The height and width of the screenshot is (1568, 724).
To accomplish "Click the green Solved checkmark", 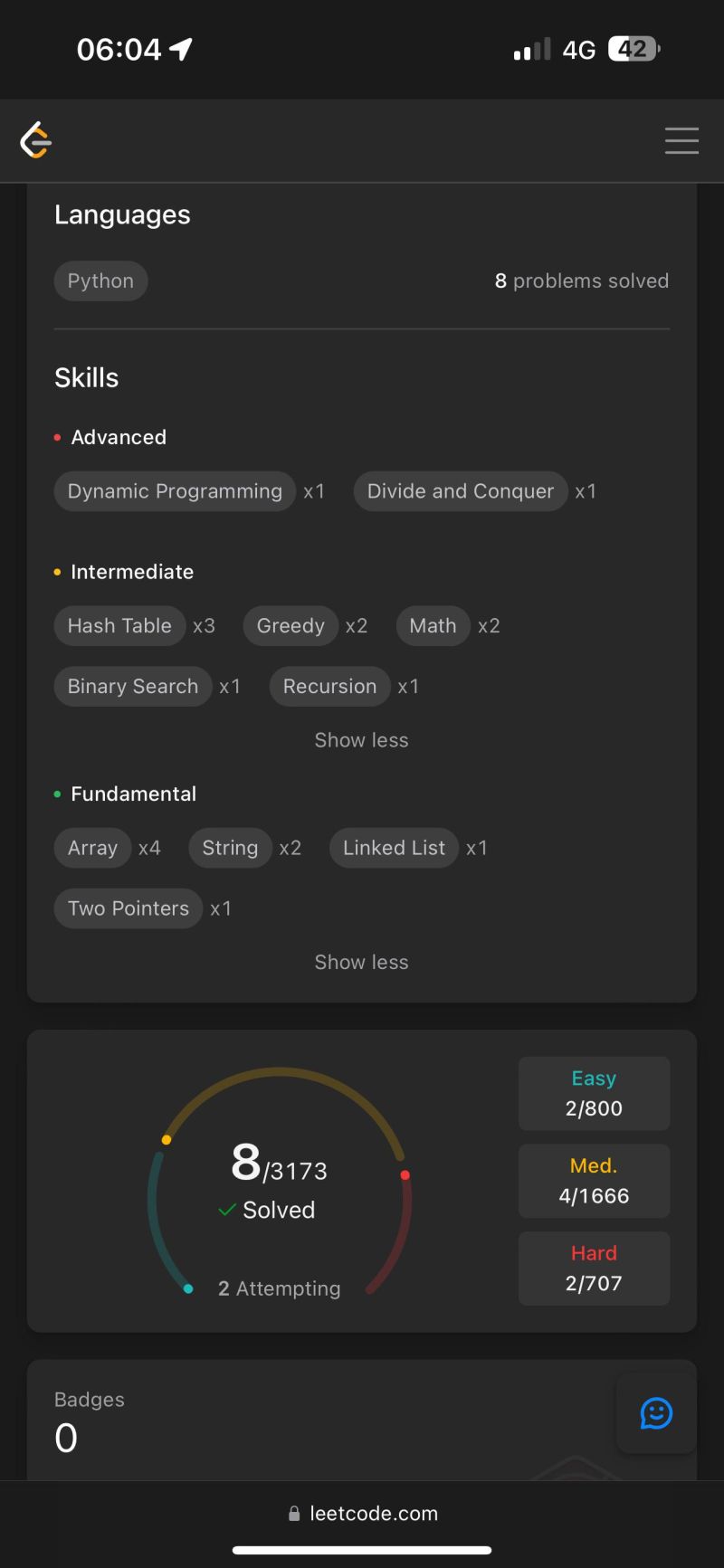I will click(x=227, y=1210).
